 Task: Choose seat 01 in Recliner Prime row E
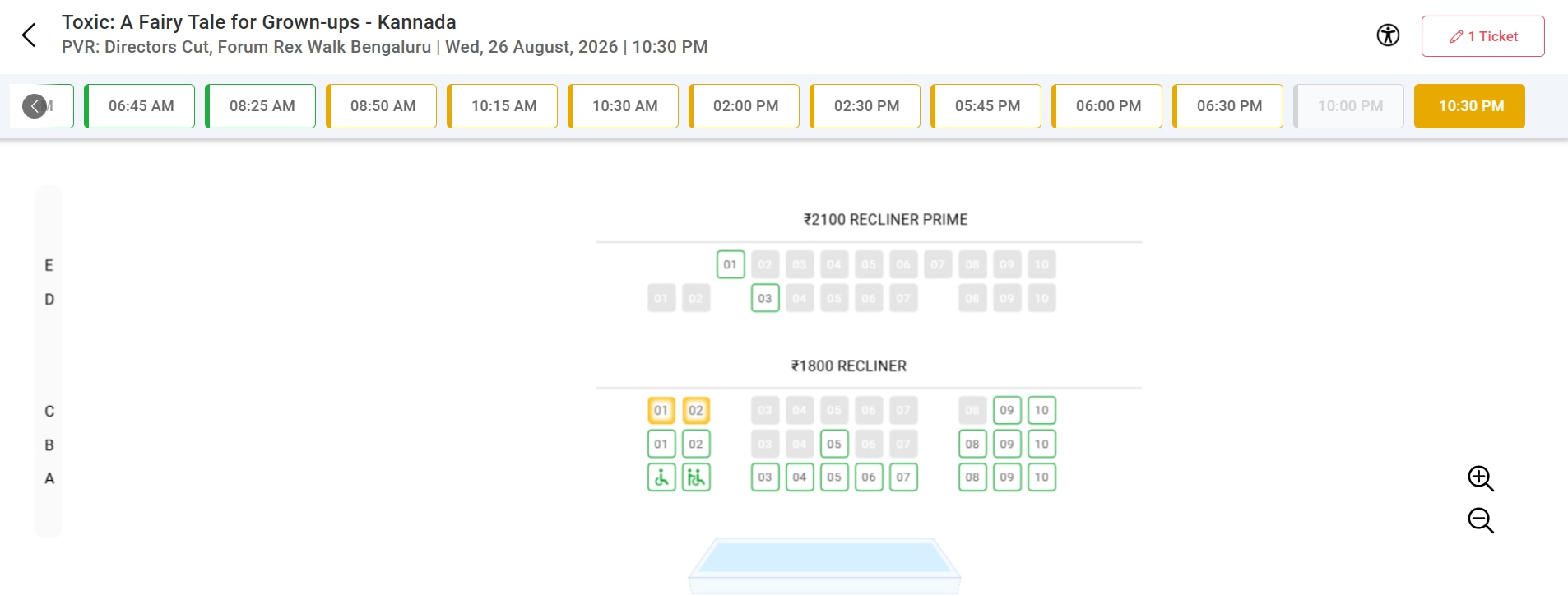[731, 264]
